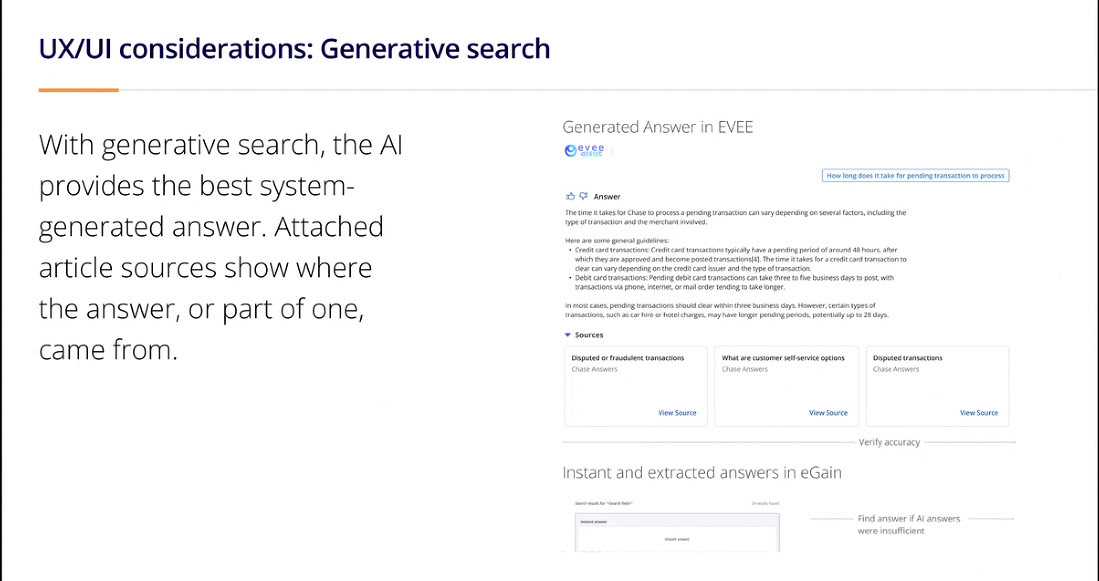View Source for customer self-service options
1099x581 pixels.
tap(828, 413)
